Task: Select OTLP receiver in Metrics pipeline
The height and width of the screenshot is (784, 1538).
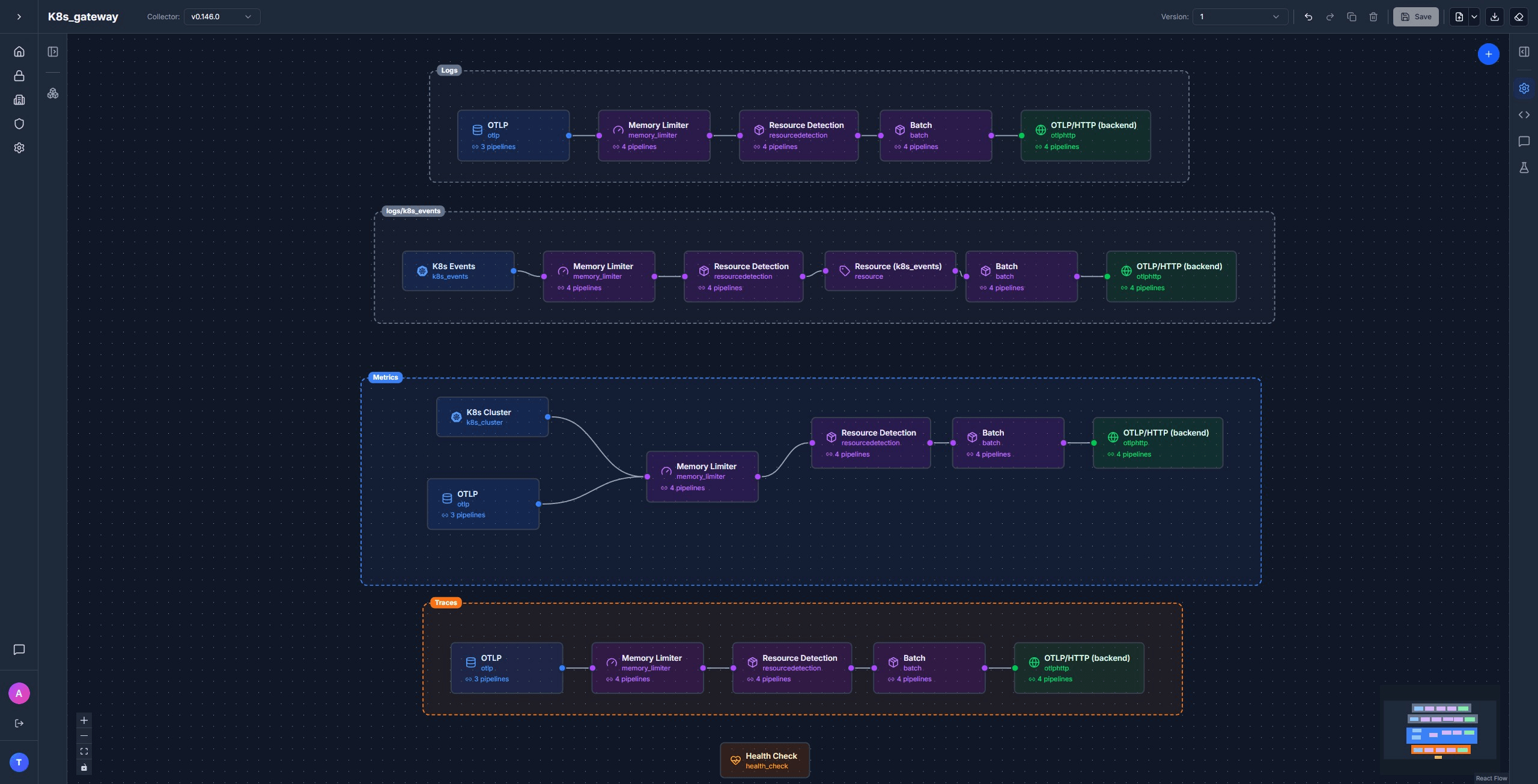Action: click(483, 504)
